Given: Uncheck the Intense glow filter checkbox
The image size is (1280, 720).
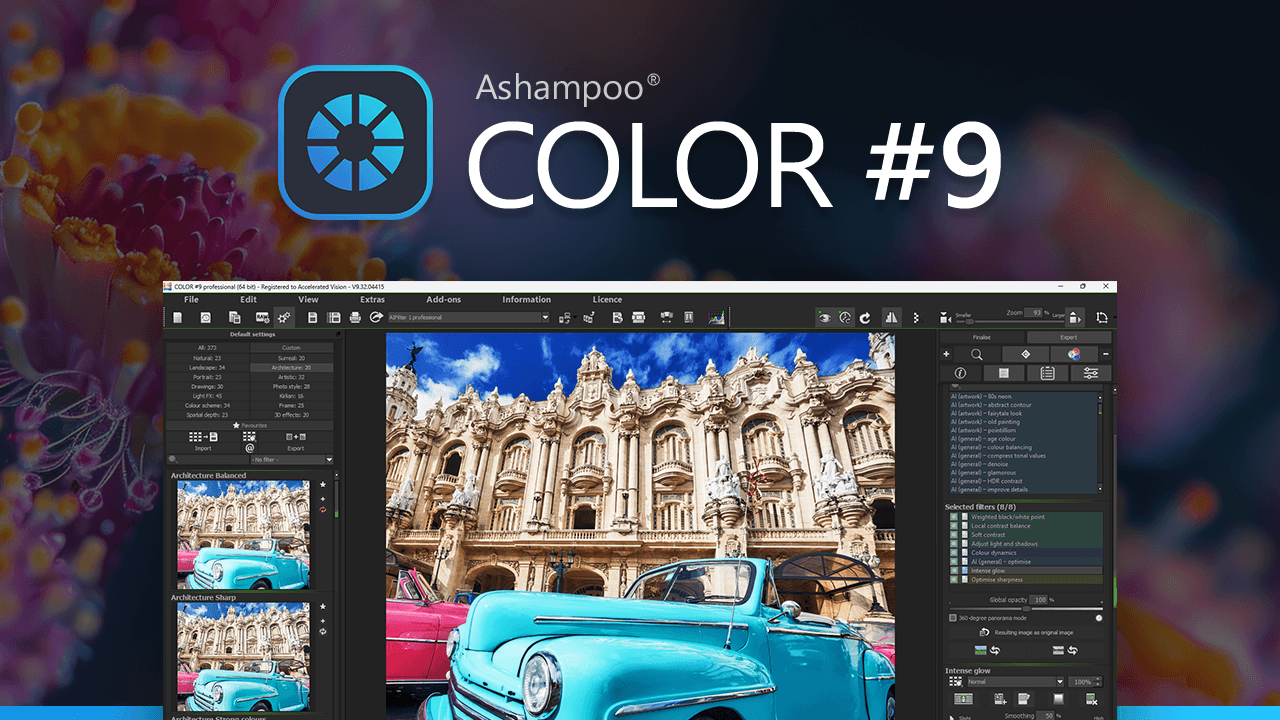Looking at the screenshot, I should click(954, 571).
